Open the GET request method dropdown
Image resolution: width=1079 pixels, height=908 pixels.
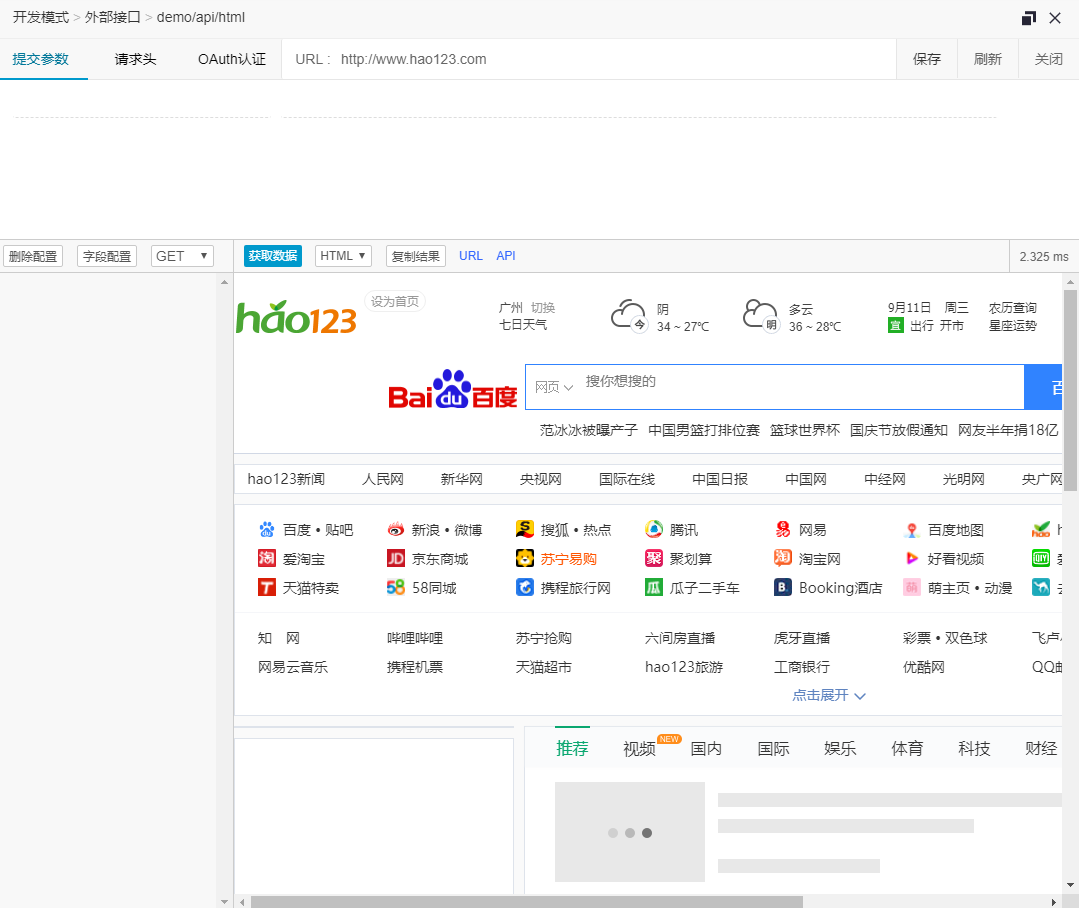182,256
